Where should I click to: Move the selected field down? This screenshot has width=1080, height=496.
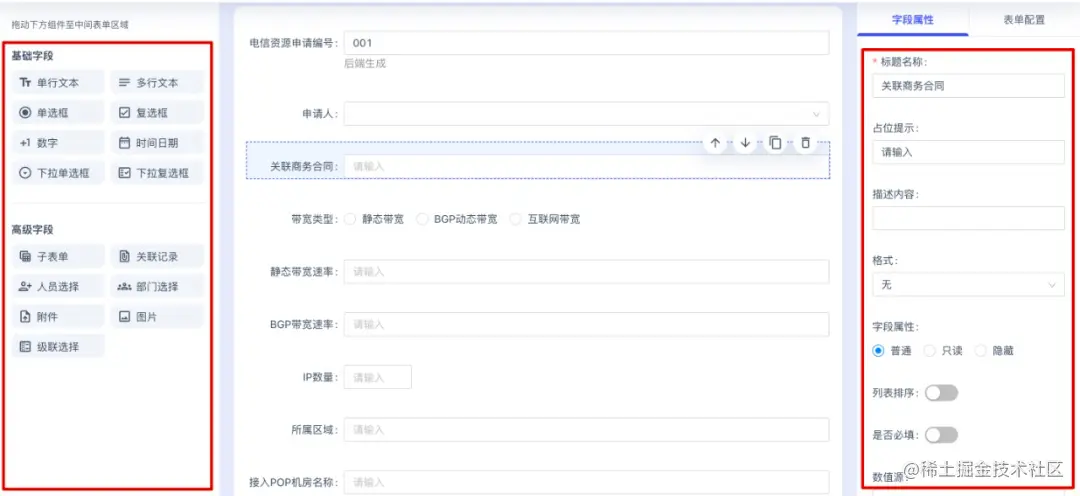click(745, 143)
